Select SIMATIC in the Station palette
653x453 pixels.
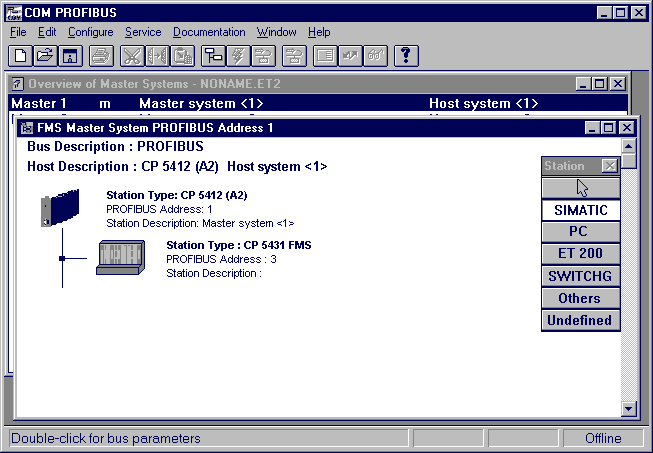pos(581,210)
